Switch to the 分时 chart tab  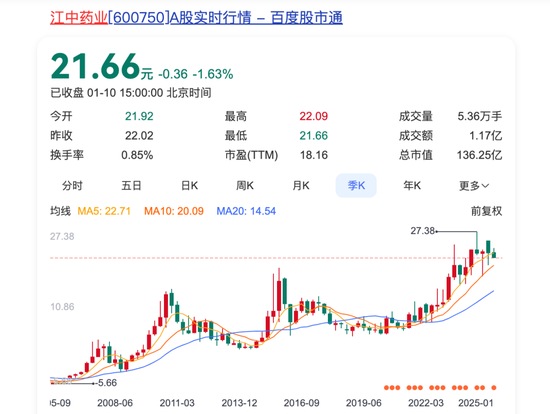[72, 185]
